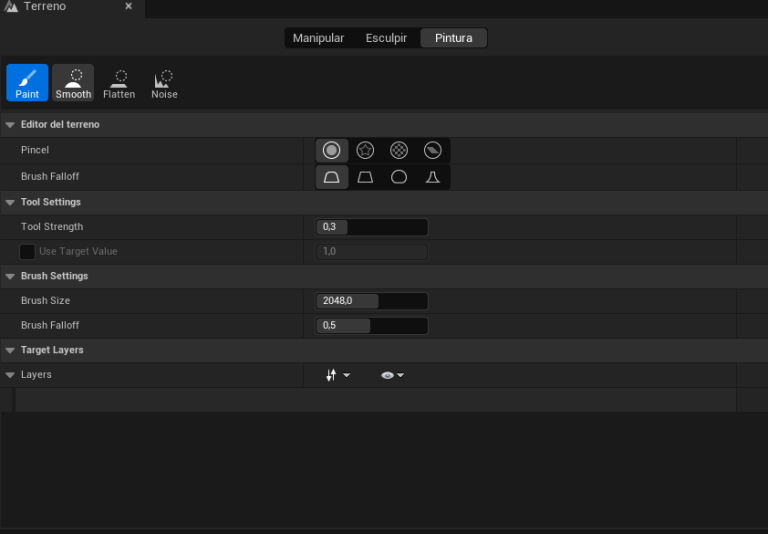
Task: Click the Tool Strength slider field
Action: (x=372, y=227)
